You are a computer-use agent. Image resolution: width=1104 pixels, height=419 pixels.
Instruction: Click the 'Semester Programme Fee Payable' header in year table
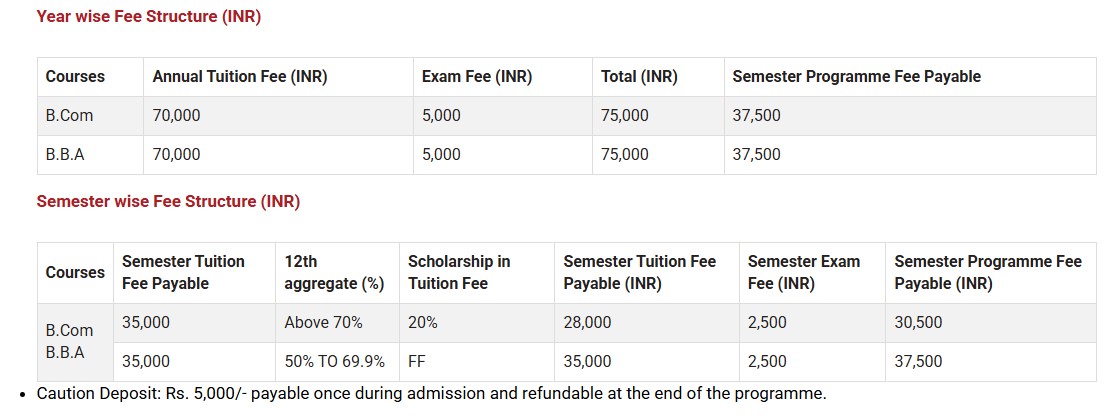tap(856, 77)
